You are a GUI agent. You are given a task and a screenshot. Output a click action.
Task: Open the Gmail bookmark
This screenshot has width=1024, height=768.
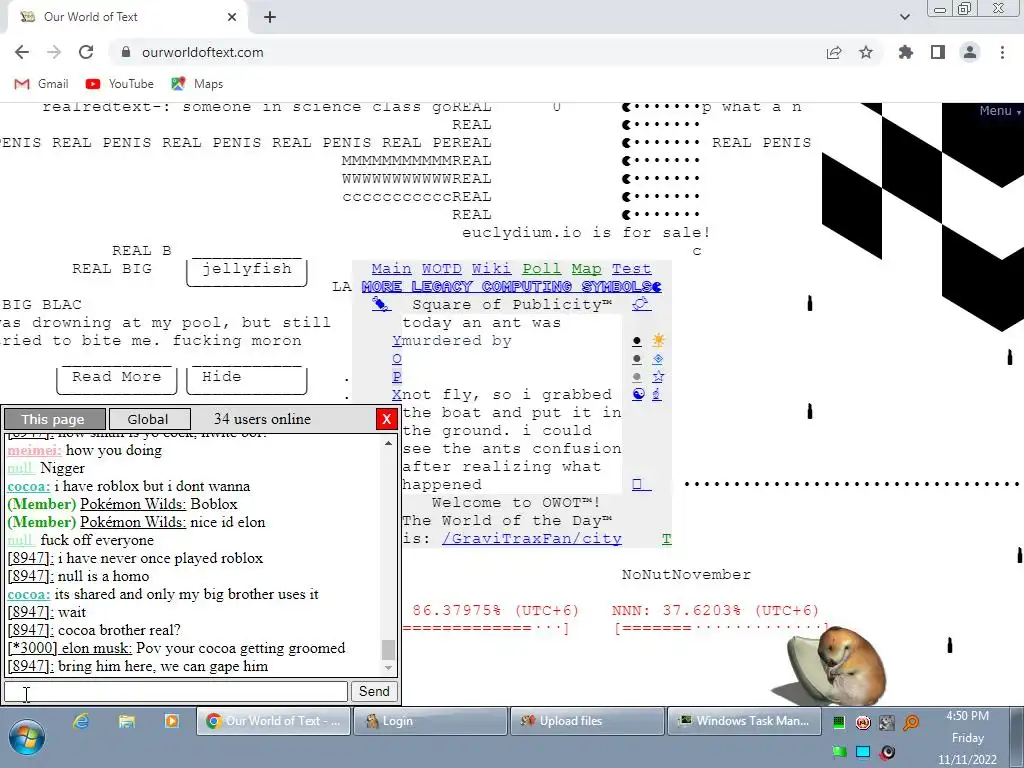41,84
